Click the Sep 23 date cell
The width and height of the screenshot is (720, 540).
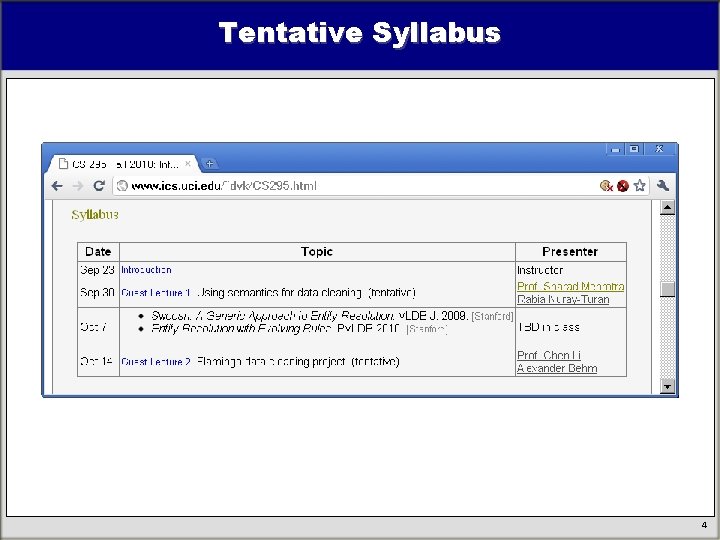[x=97, y=270]
